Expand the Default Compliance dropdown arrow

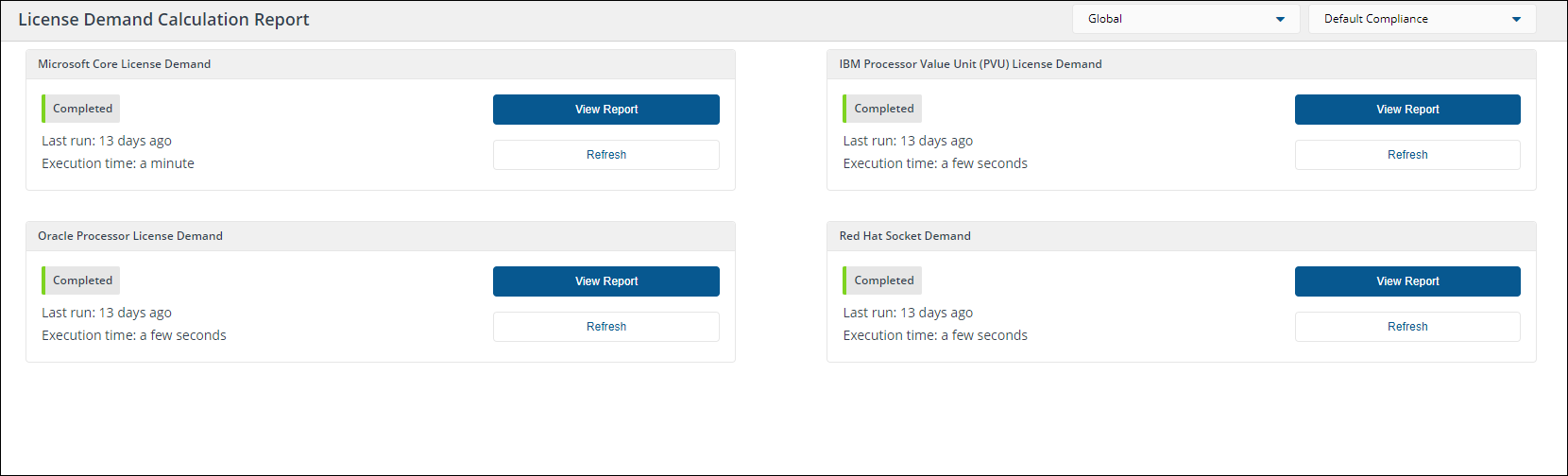[1516, 19]
